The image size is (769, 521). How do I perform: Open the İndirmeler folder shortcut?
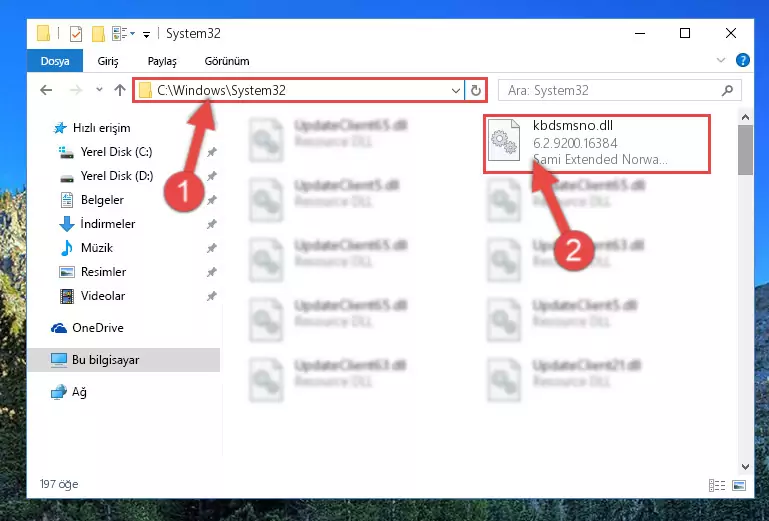pyautogui.click(x=97, y=224)
